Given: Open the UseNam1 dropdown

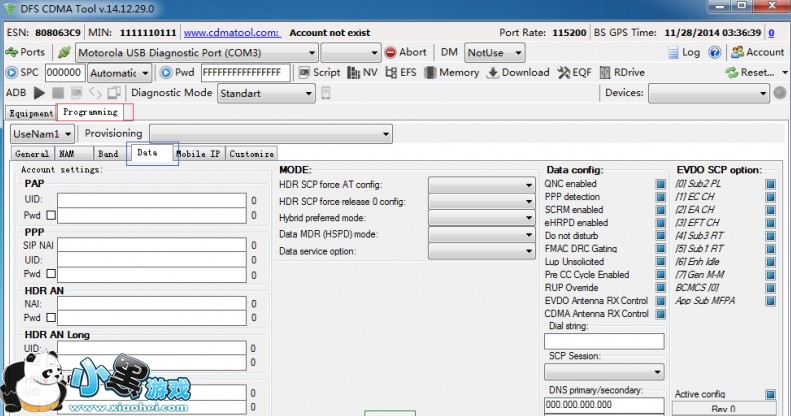Looking at the screenshot, I should 42,134.
